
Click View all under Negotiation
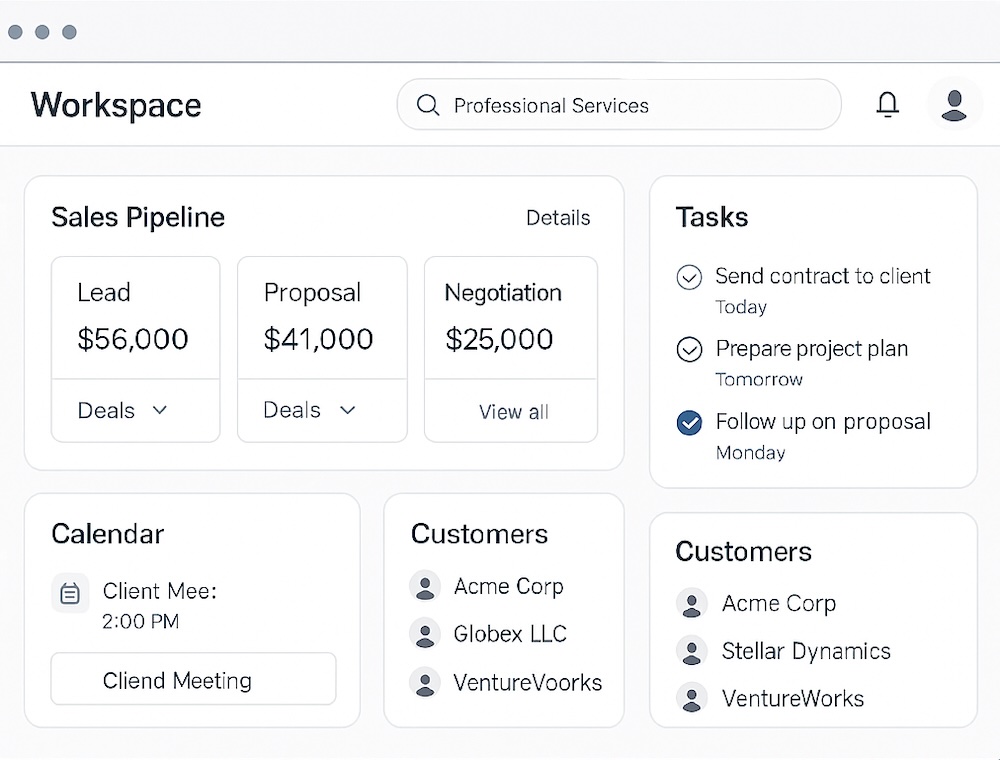[x=513, y=412]
